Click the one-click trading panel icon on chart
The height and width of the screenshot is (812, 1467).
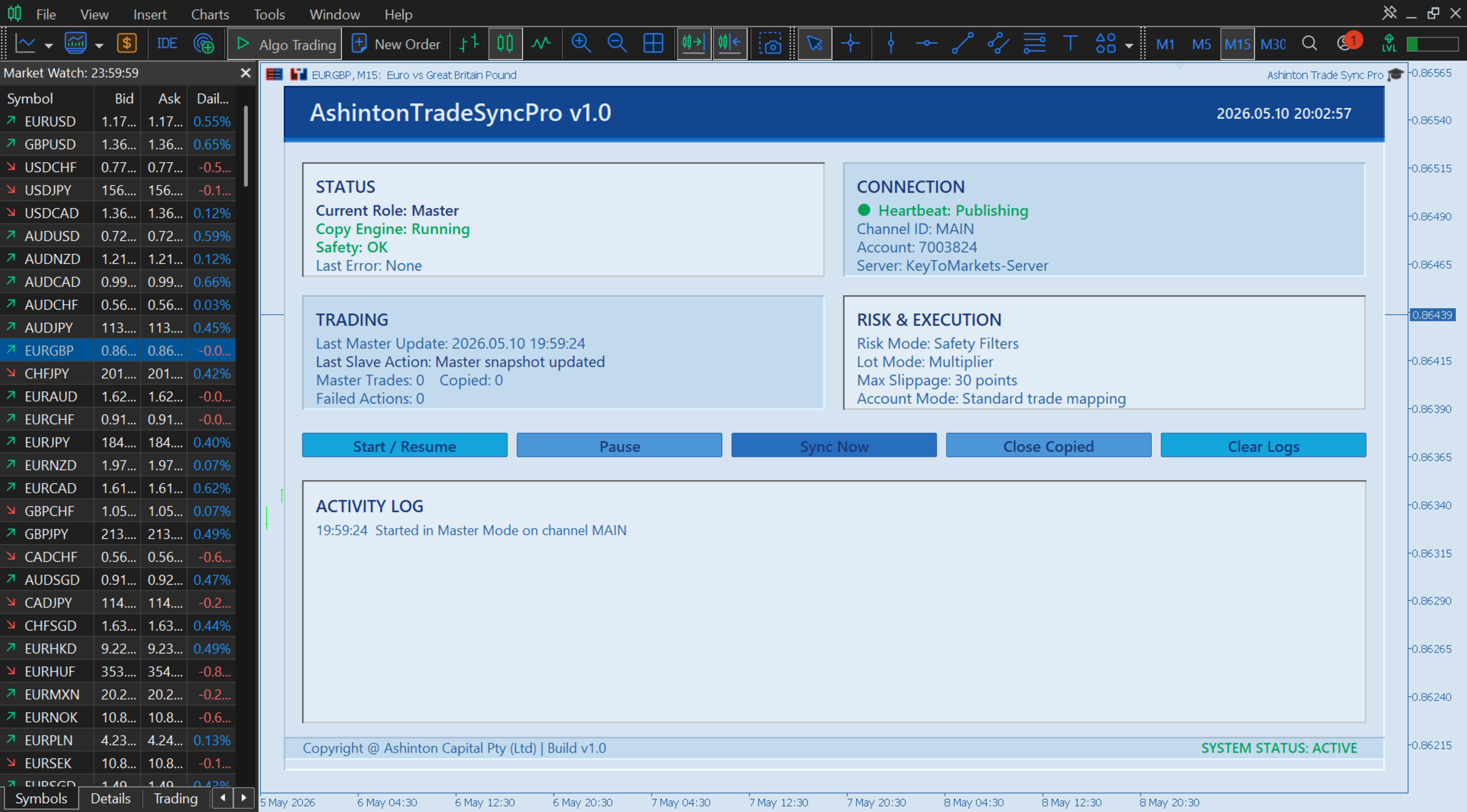click(x=274, y=74)
